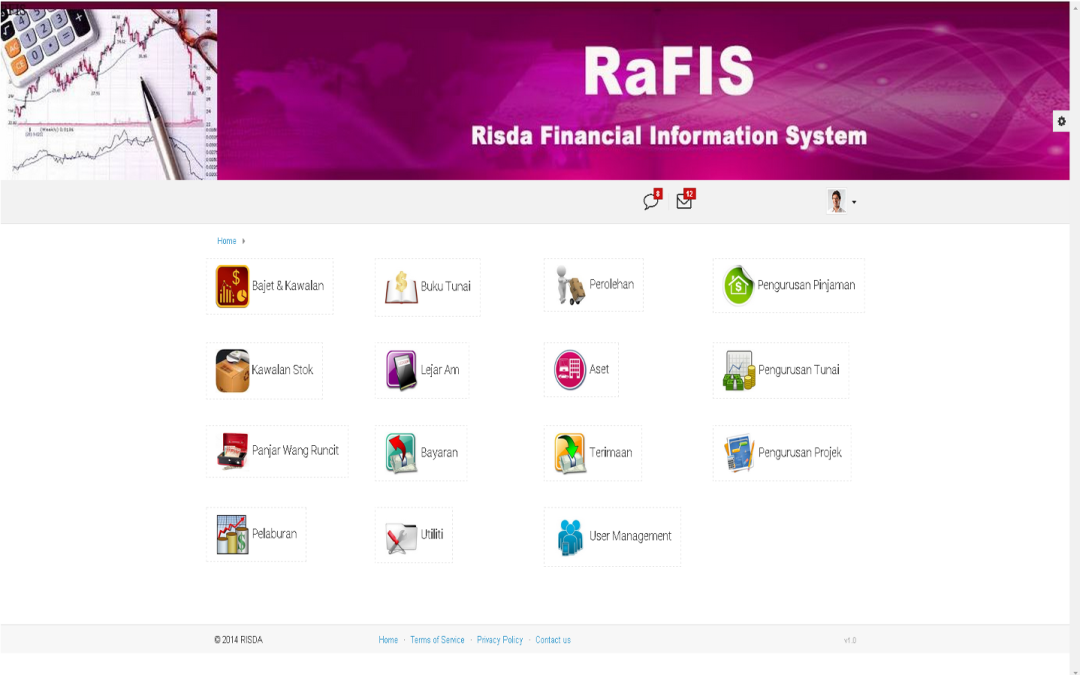Open the chat notifications bubble icon
This screenshot has width=1080, height=675.
[651, 202]
